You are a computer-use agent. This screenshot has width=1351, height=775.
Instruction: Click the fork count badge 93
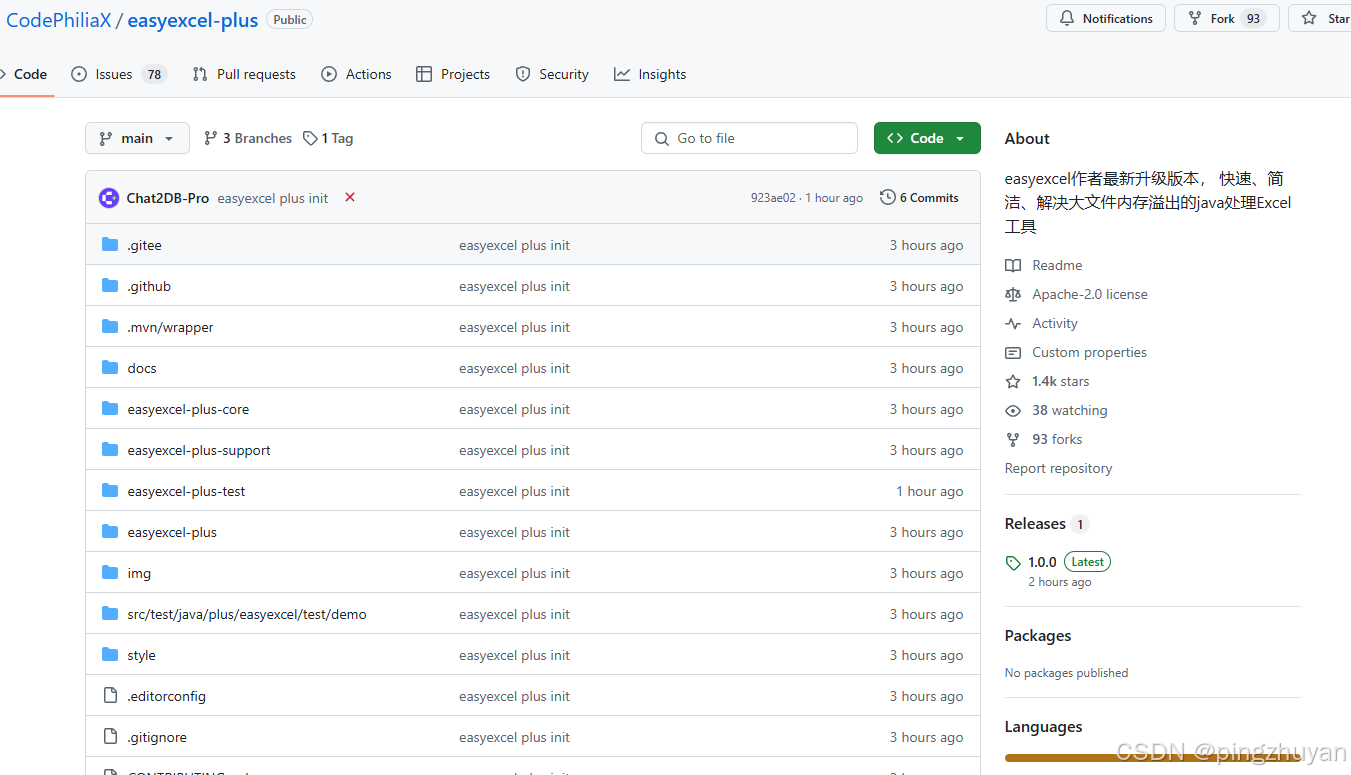[x=1253, y=19]
